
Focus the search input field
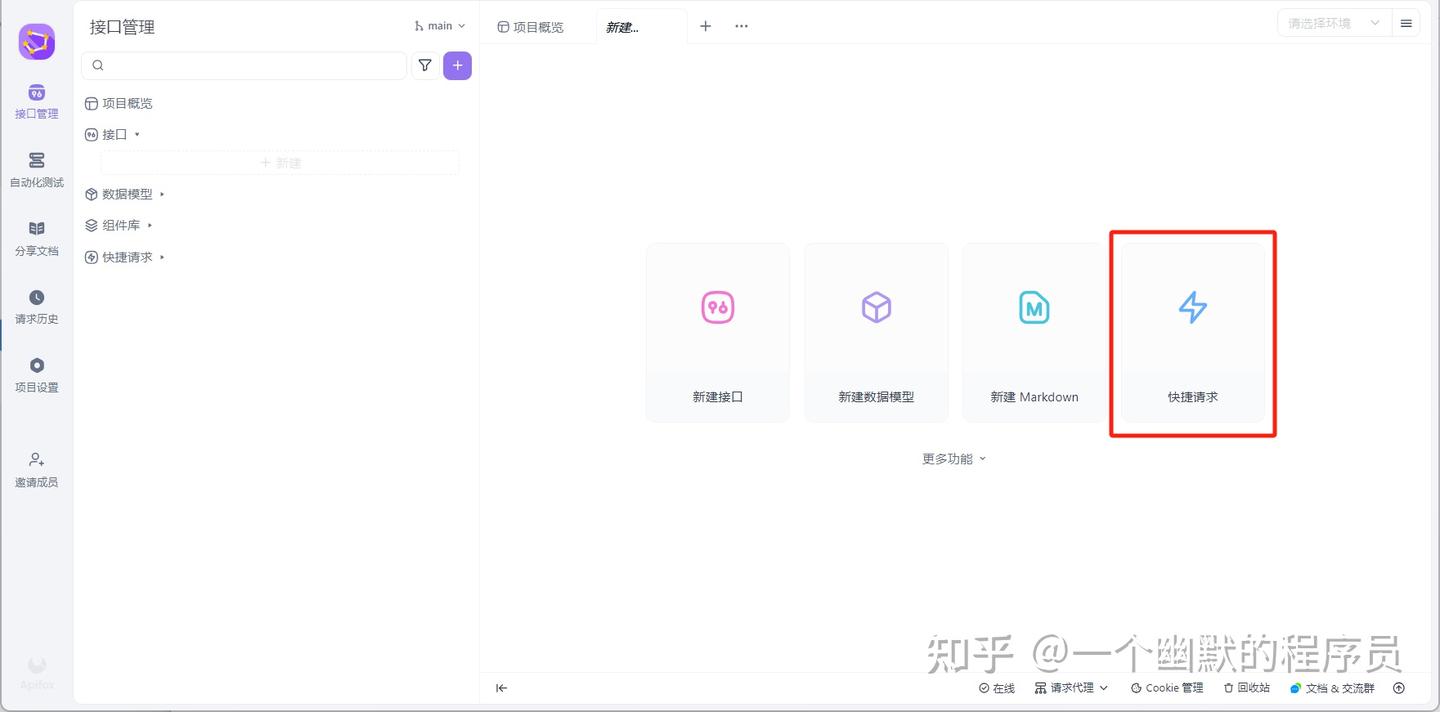[x=244, y=65]
